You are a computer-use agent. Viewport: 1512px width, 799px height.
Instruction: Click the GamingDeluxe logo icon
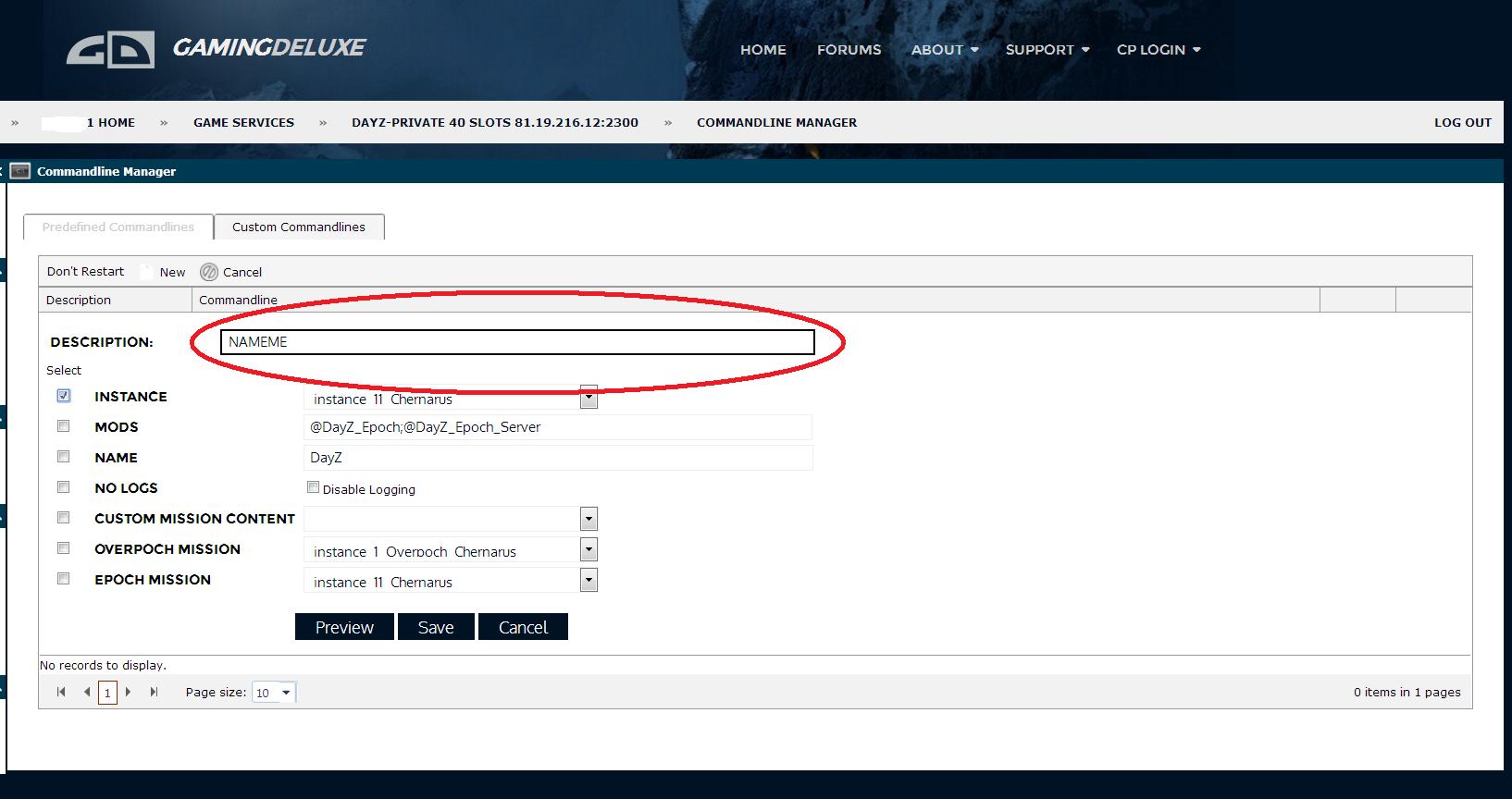click(110, 50)
